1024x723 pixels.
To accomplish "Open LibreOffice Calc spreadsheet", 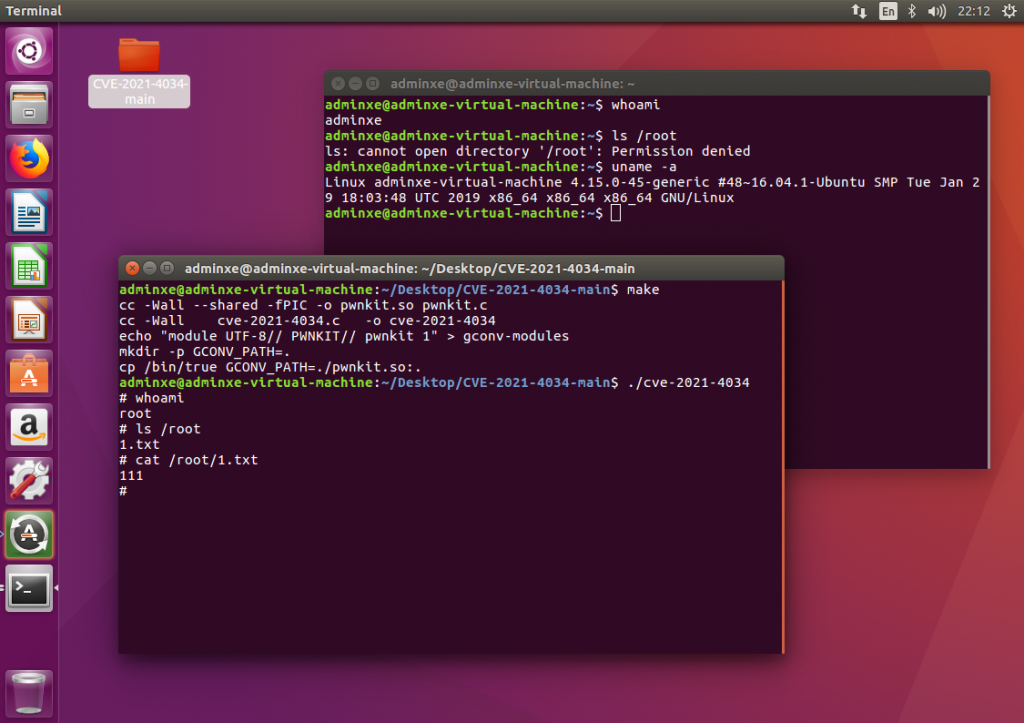I will point(29,266).
